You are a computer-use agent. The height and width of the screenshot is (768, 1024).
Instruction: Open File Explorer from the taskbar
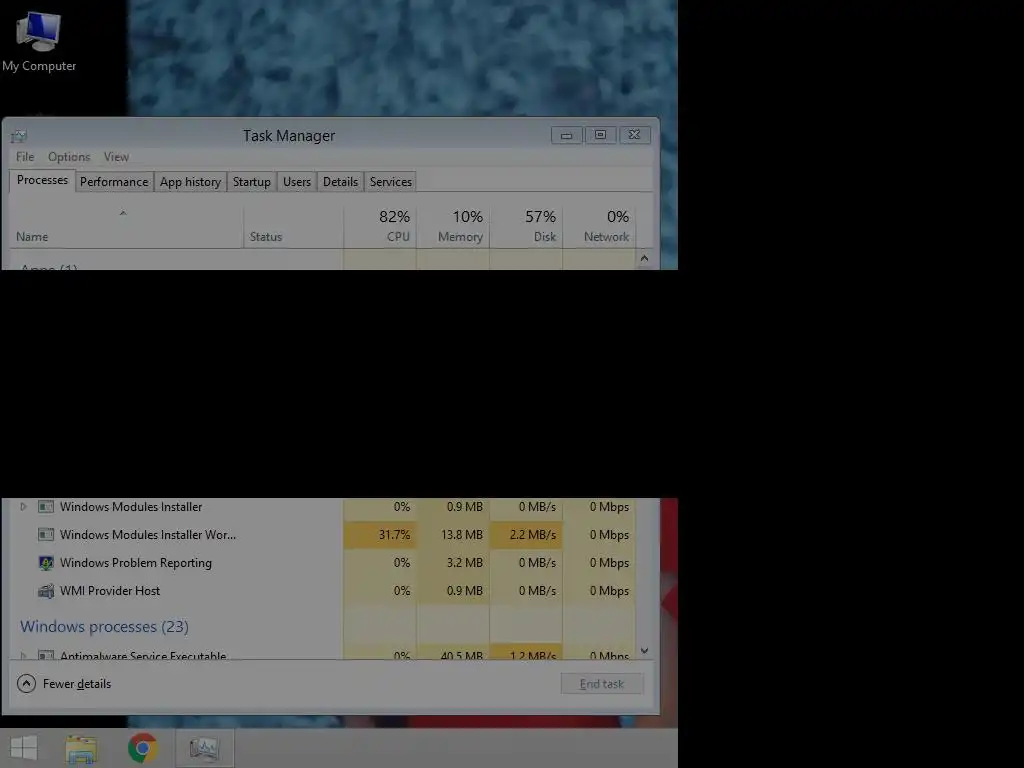coord(81,748)
